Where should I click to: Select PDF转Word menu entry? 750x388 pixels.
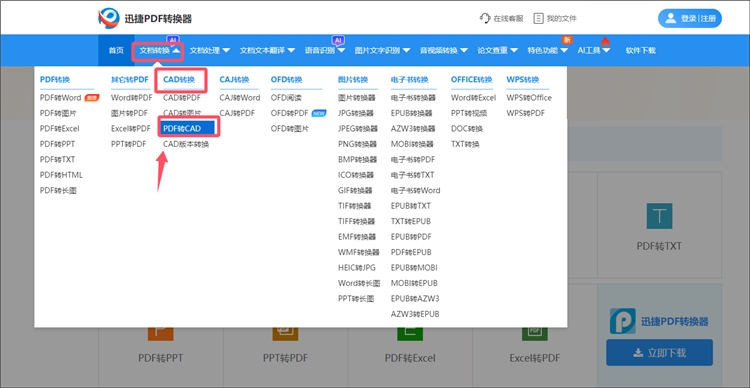[x=61, y=98]
